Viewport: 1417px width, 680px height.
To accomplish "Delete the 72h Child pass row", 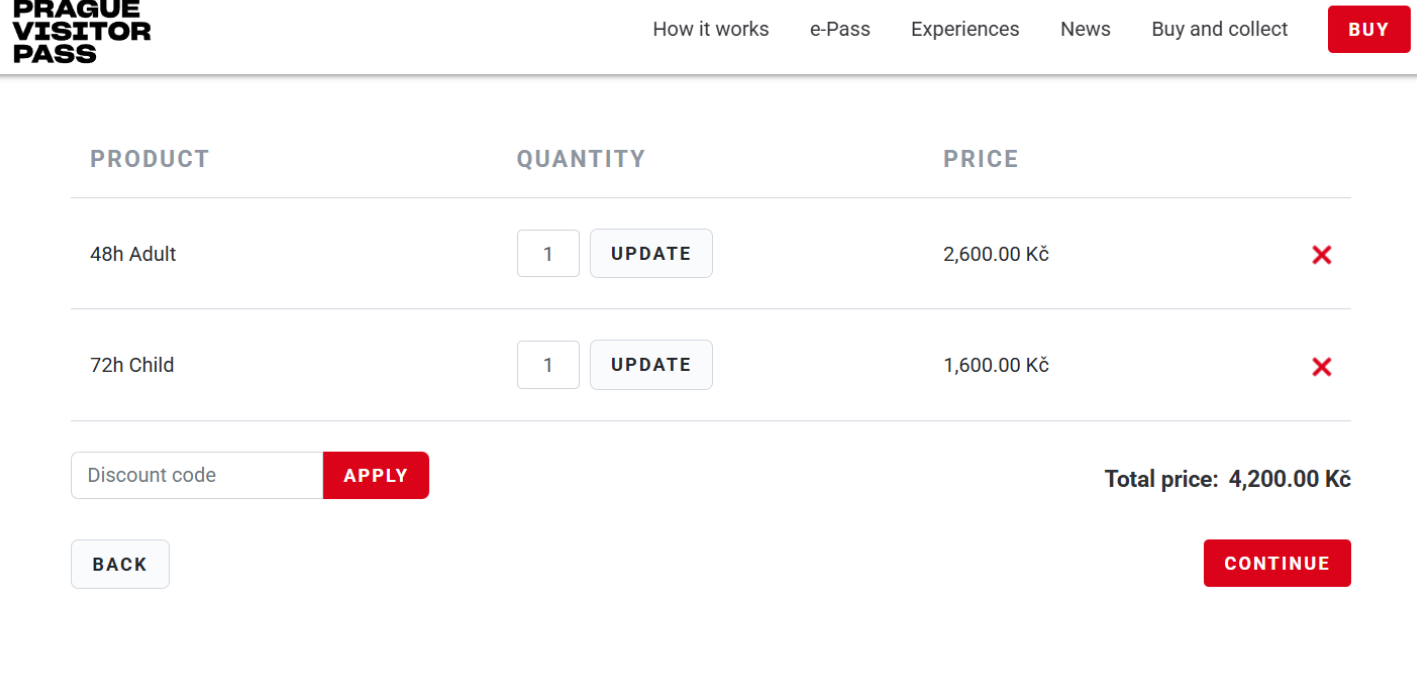I will (1321, 367).
